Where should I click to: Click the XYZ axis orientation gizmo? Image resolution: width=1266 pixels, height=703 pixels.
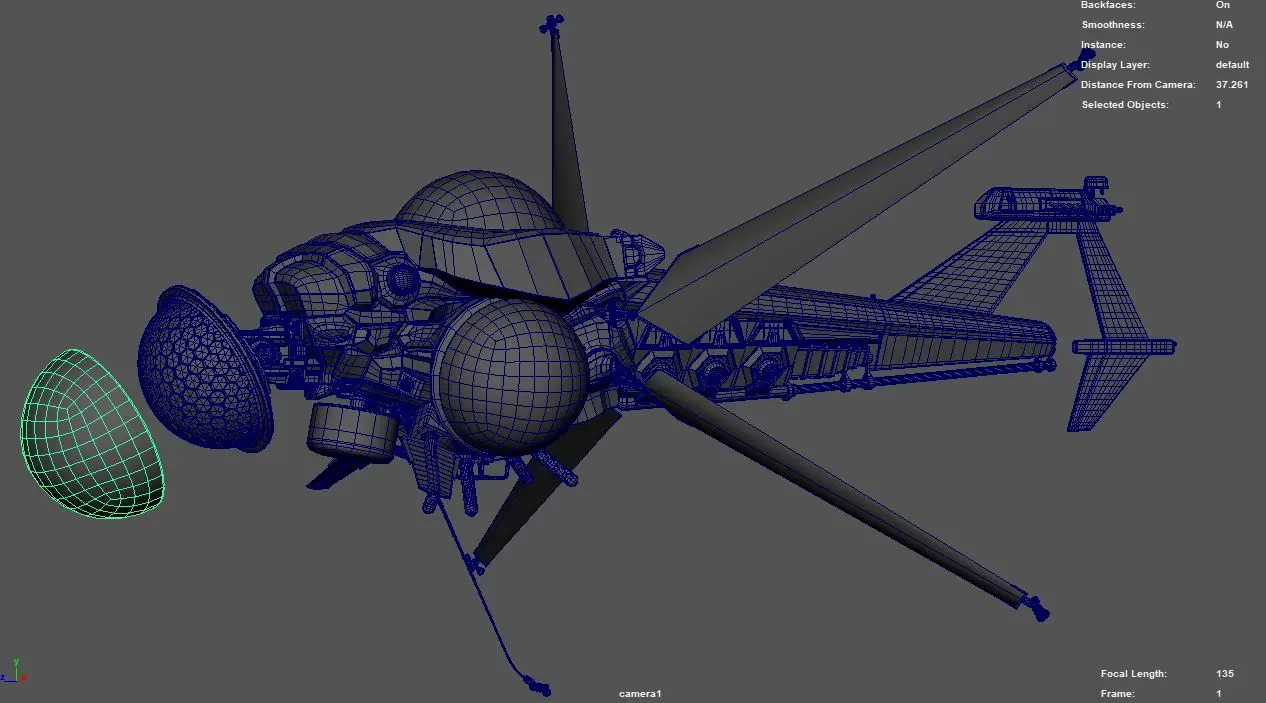(x=14, y=670)
